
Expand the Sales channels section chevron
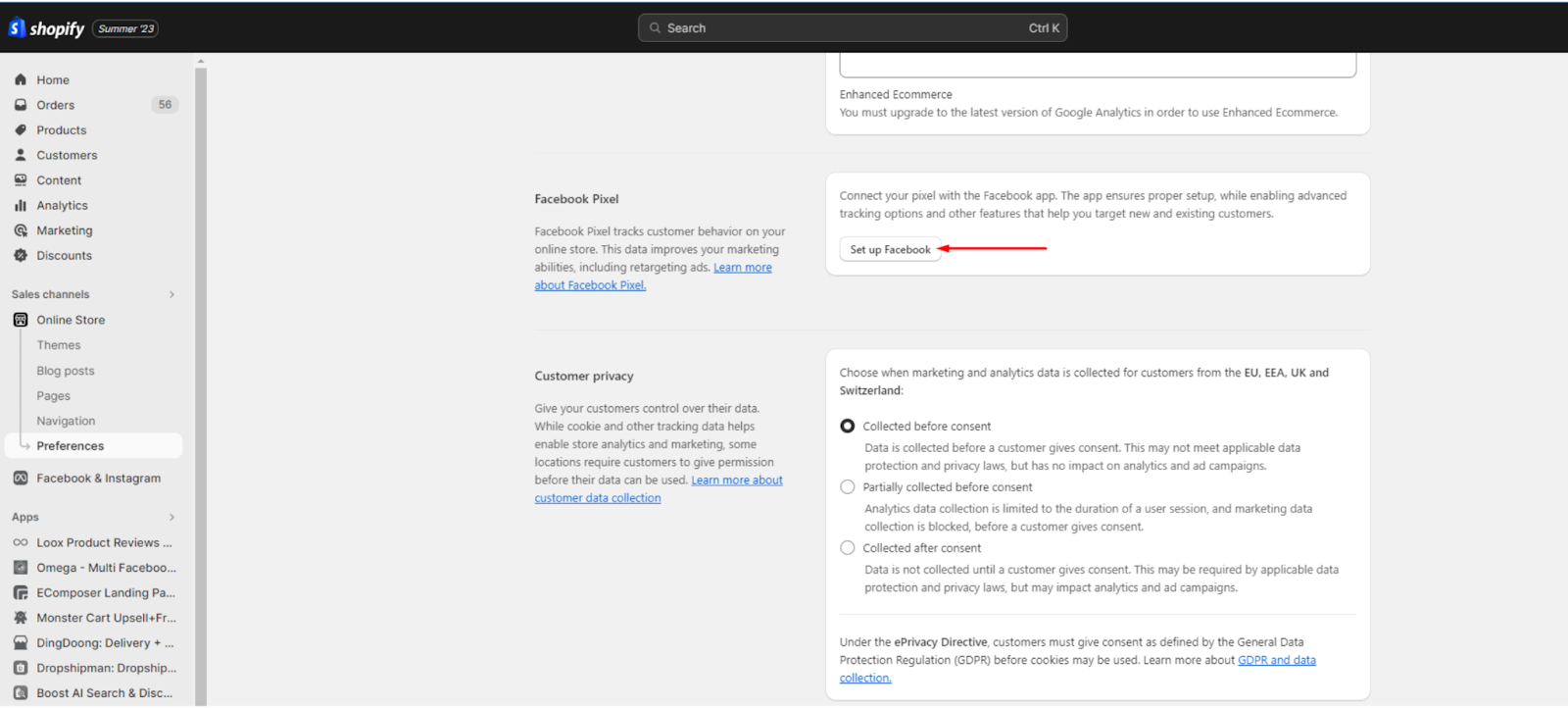tap(171, 294)
